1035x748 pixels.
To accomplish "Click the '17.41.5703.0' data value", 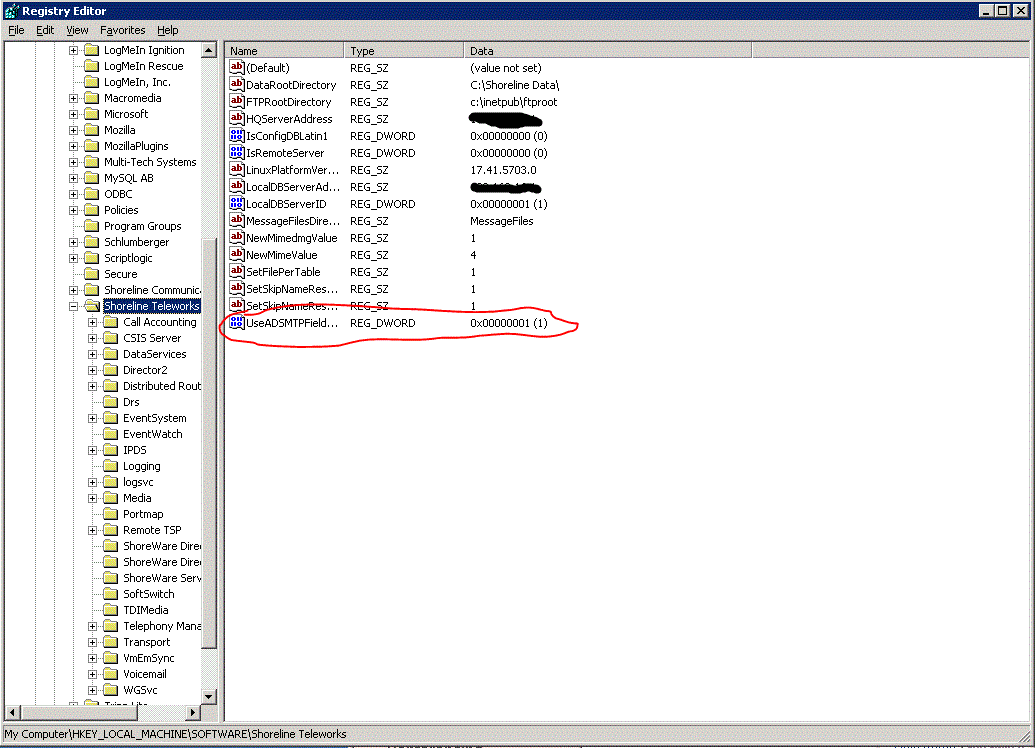I will pos(503,170).
